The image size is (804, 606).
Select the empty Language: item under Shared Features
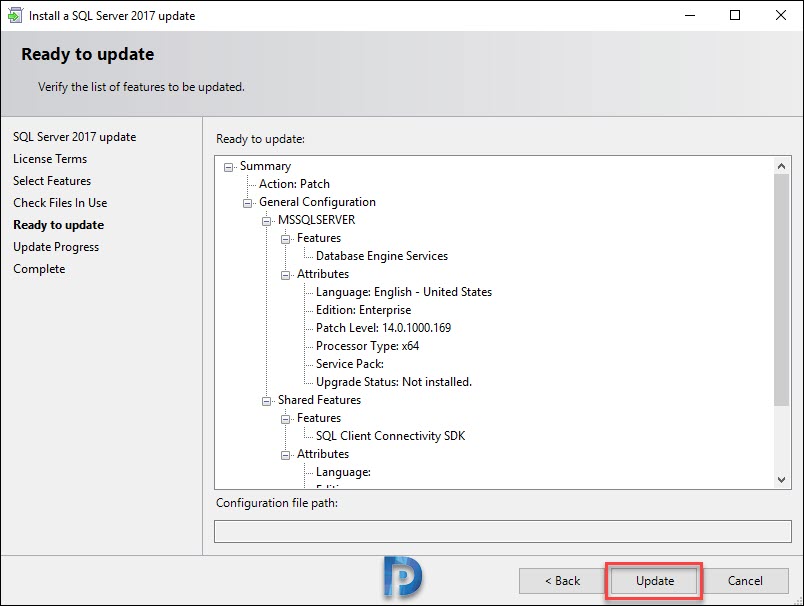click(x=344, y=472)
